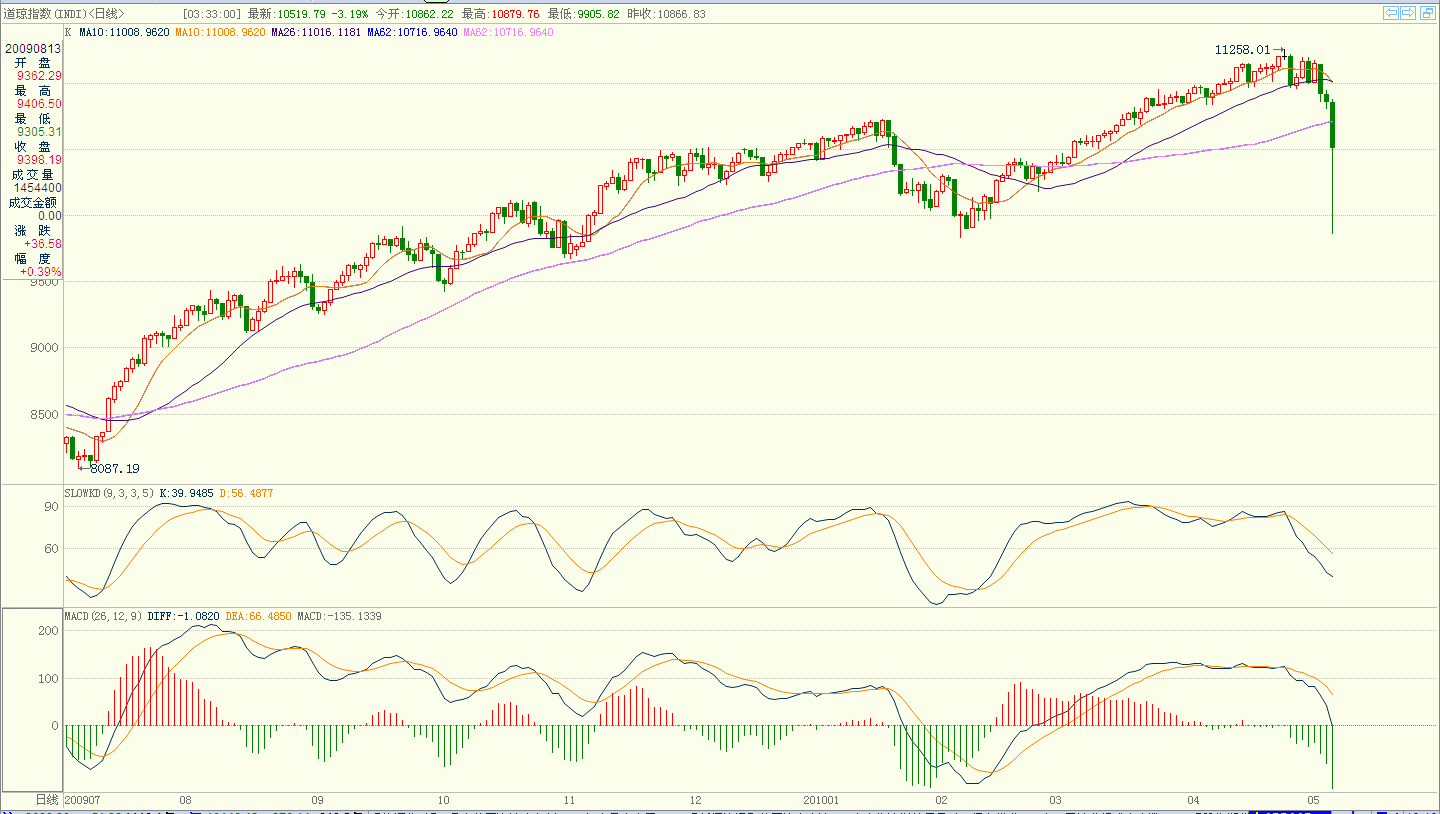Click the 成交金额 value 0.00

[x=50, y=215]
